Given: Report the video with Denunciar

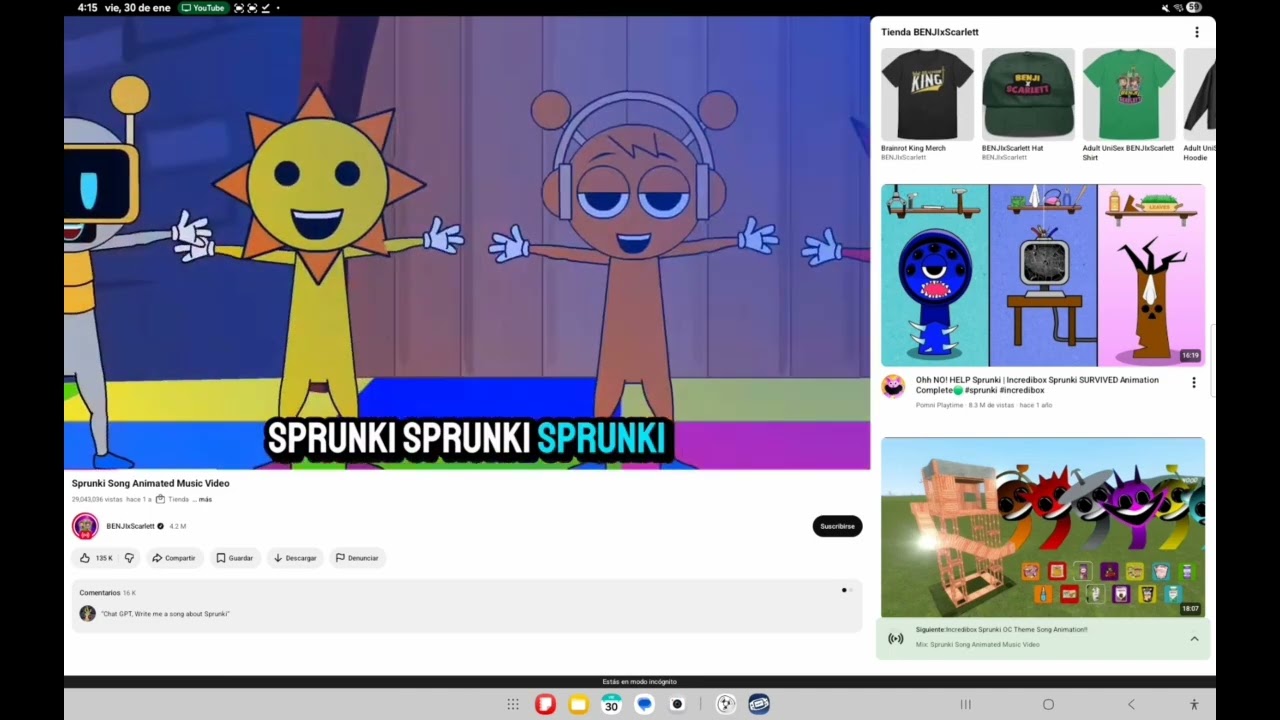Looking at the screenshot, I should [357, 558].
